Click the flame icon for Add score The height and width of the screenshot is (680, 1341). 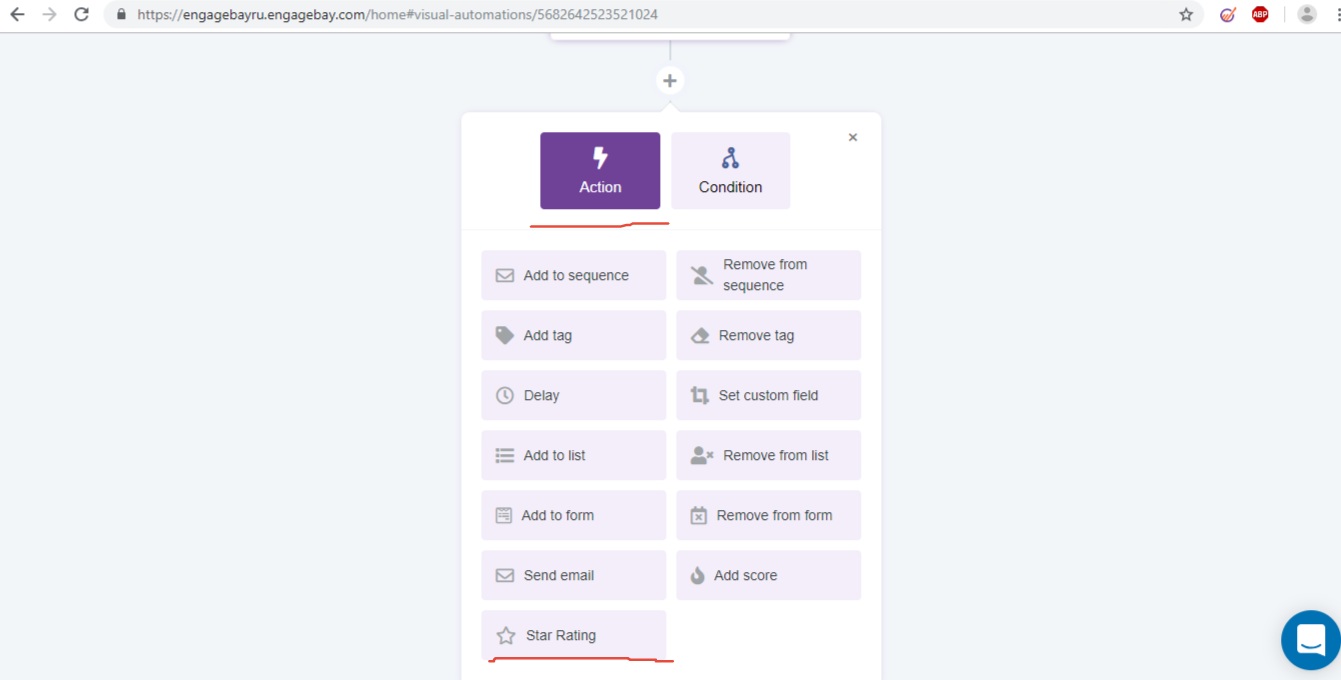click(698, 575)
